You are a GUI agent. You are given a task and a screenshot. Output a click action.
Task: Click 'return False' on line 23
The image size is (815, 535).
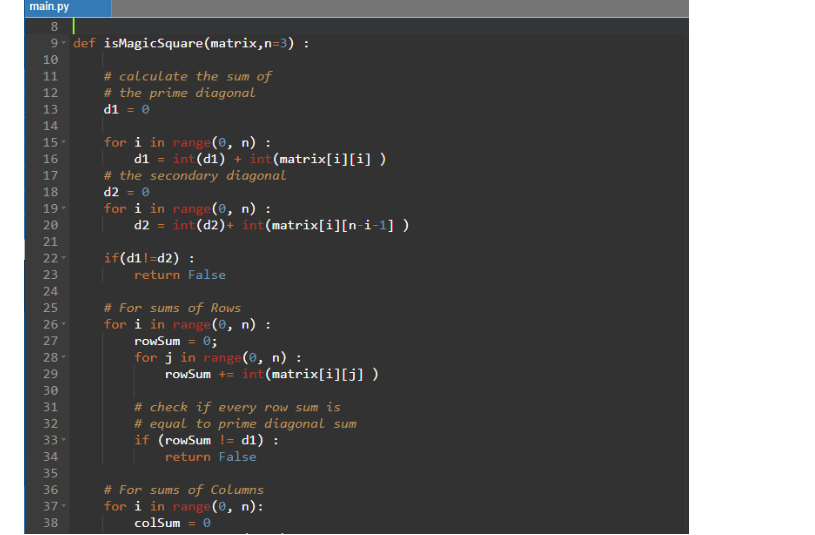pyautogui.click(x=180, y=275)
